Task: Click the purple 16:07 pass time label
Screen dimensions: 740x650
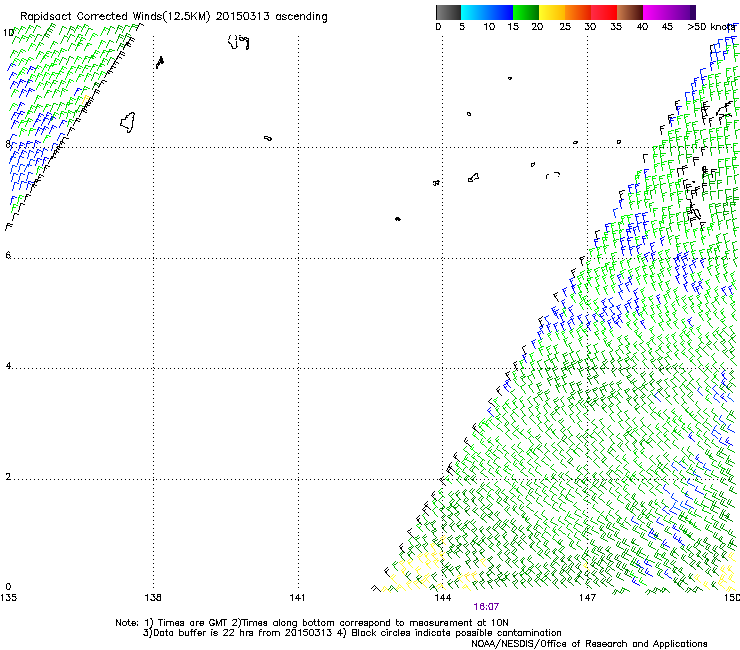Action: point(486,607)
